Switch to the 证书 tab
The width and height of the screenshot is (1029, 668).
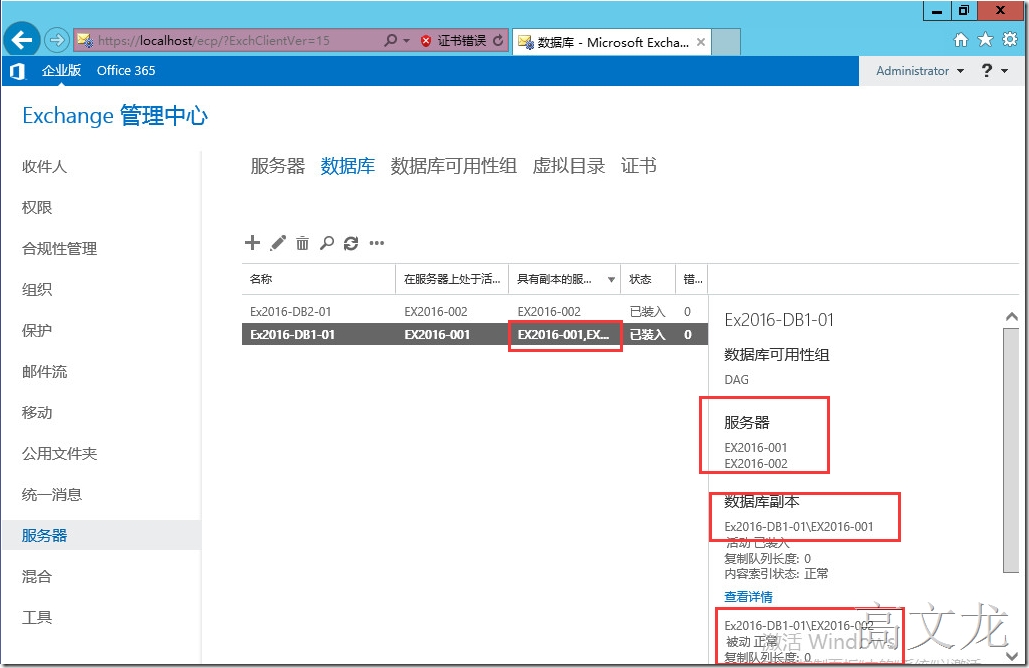point(639,166)
